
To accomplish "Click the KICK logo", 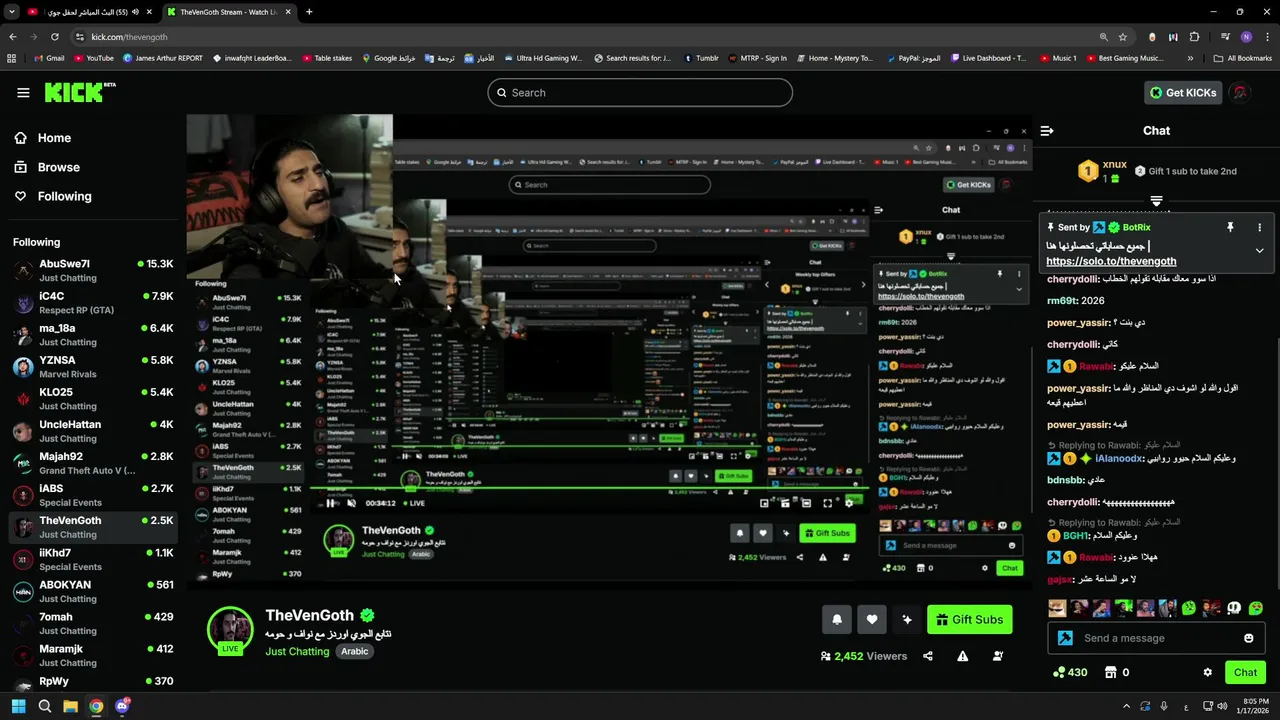I will 80,92.
